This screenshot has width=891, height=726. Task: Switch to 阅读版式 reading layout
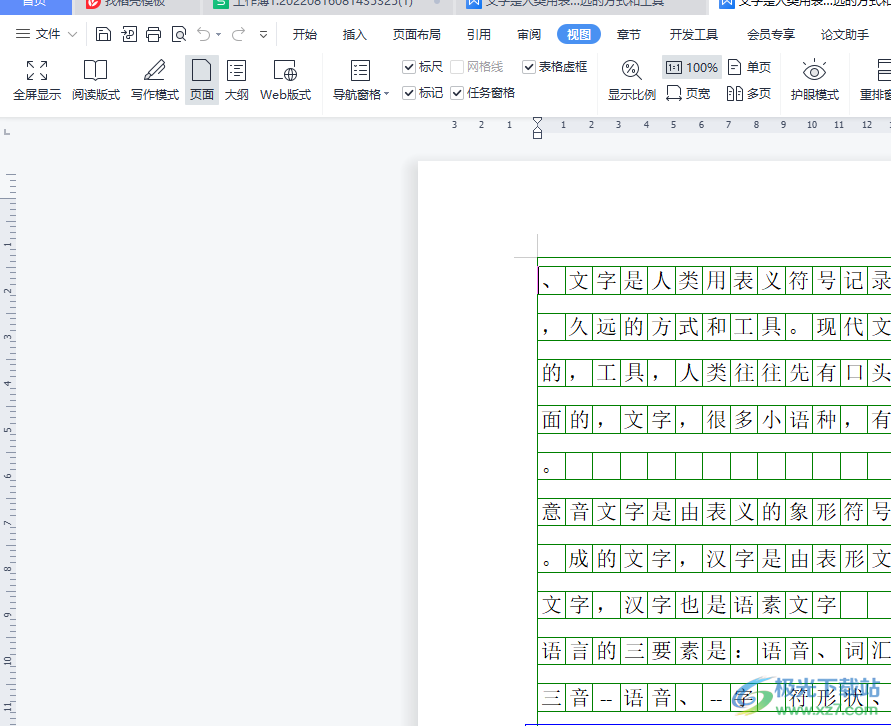coord(95,81)
